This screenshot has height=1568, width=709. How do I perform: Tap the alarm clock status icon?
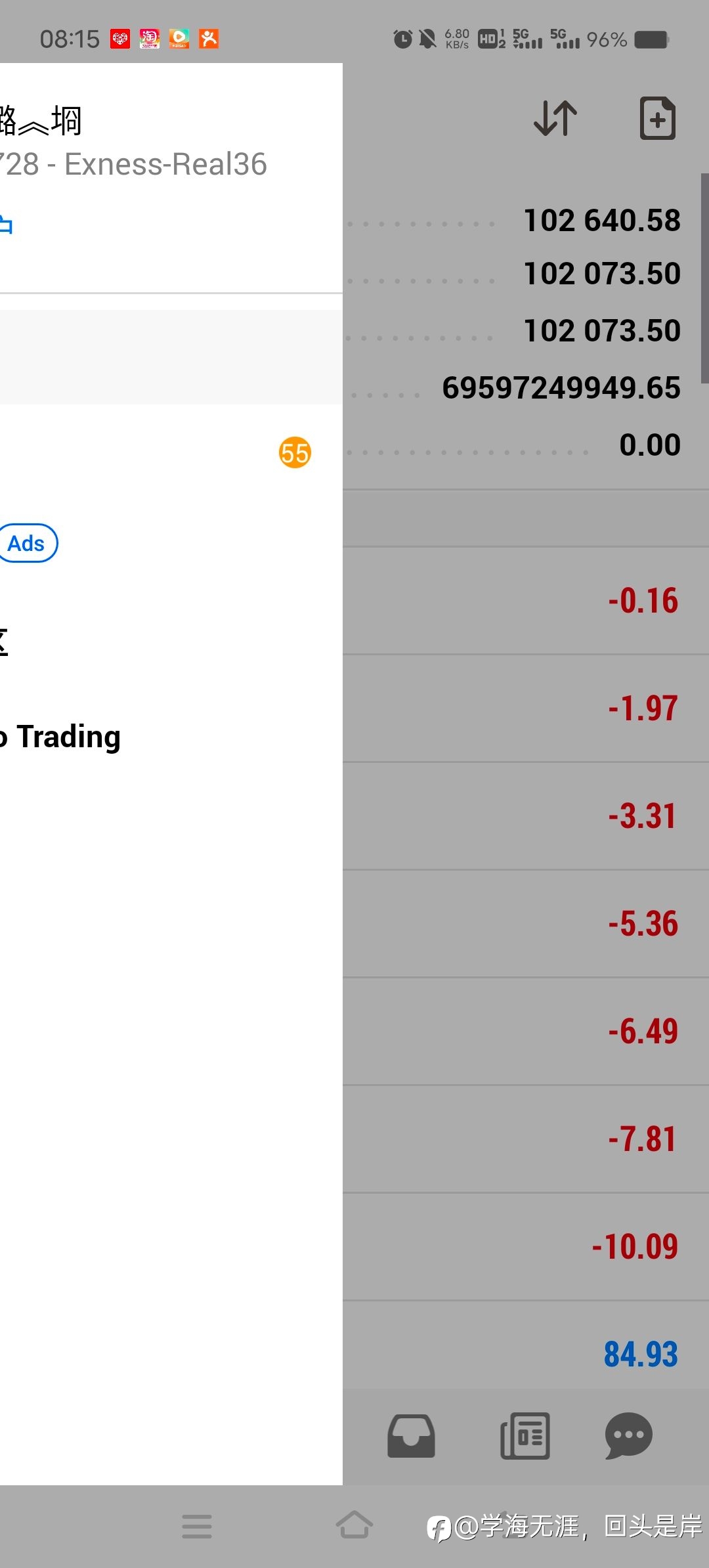[x=402, y=39]
